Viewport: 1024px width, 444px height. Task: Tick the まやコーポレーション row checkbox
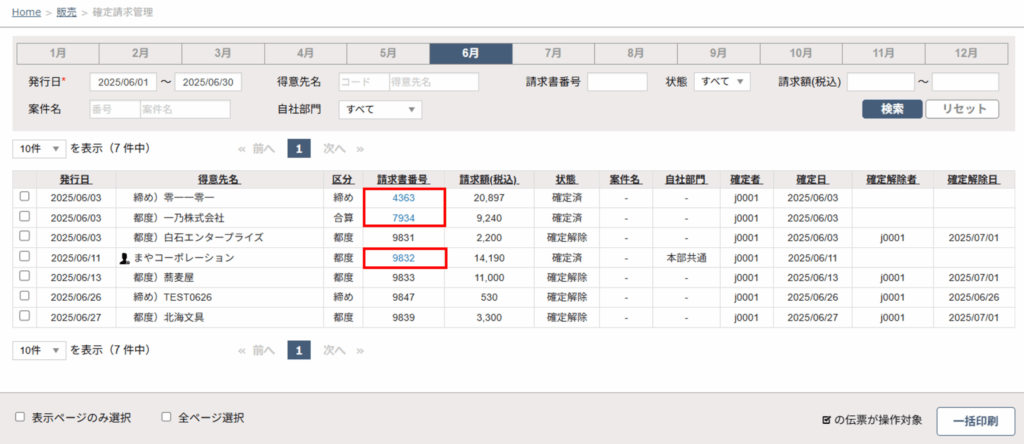tap(25, 257)
